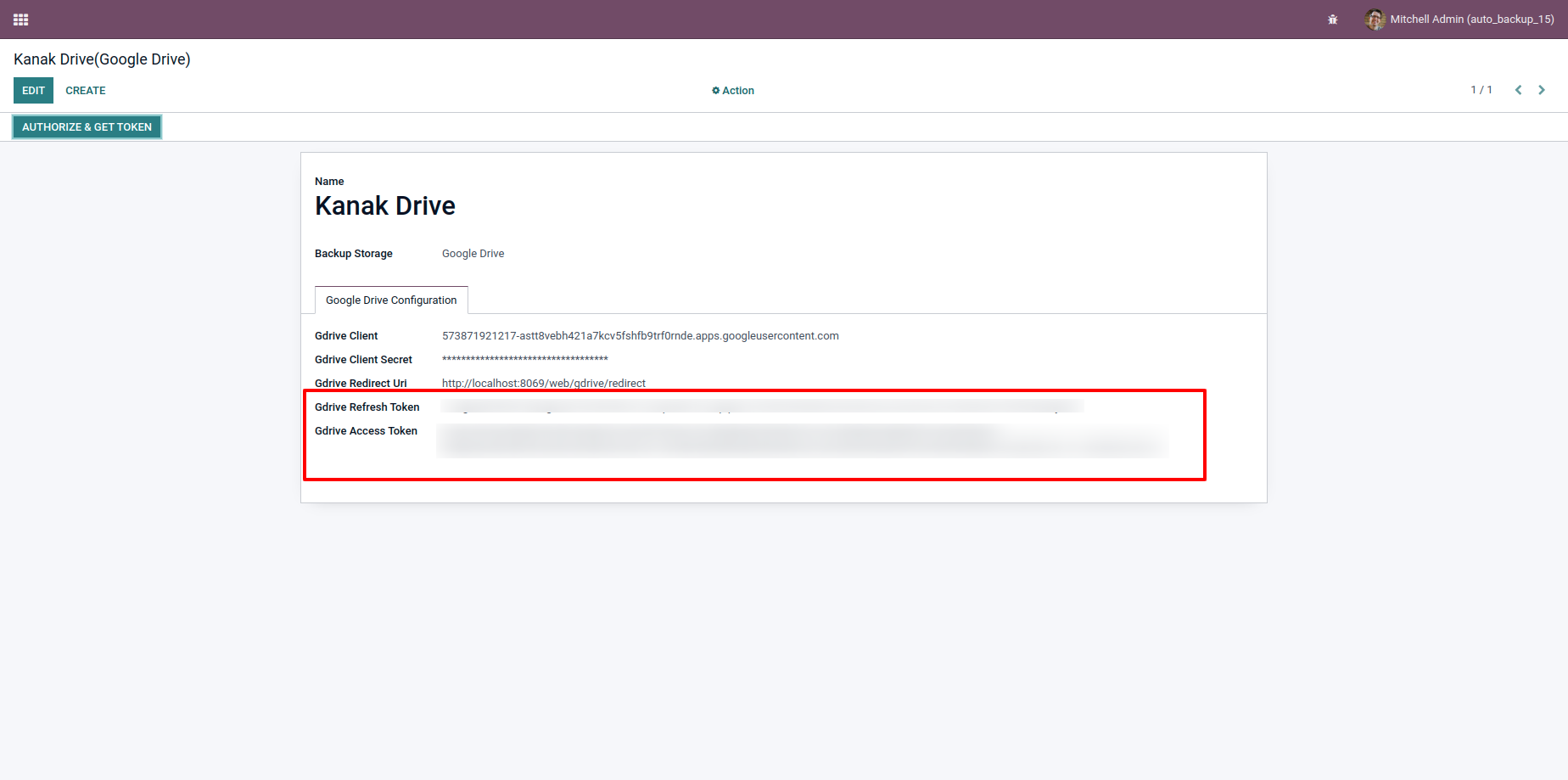Click the CREATE button

coord(86,91)
